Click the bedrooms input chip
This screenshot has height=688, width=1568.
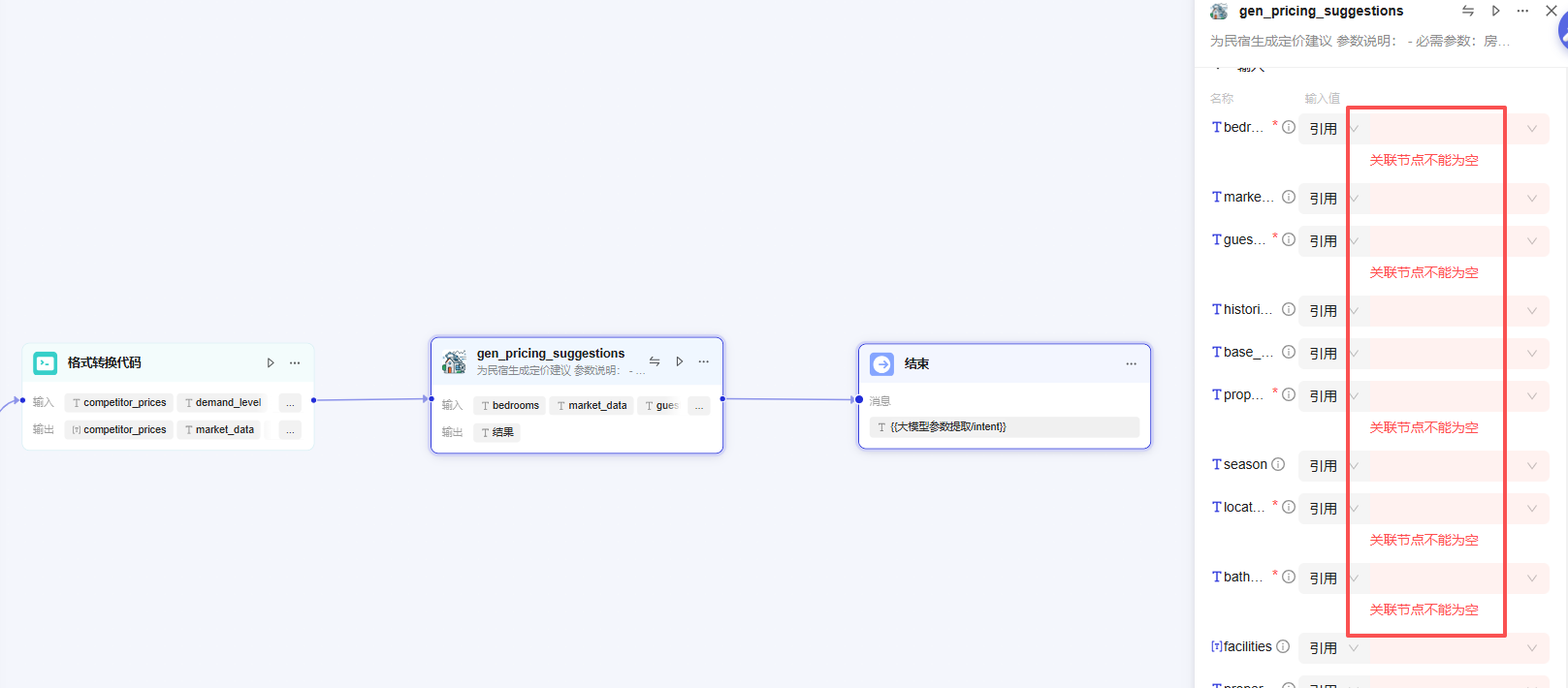[x=510, y=405]
